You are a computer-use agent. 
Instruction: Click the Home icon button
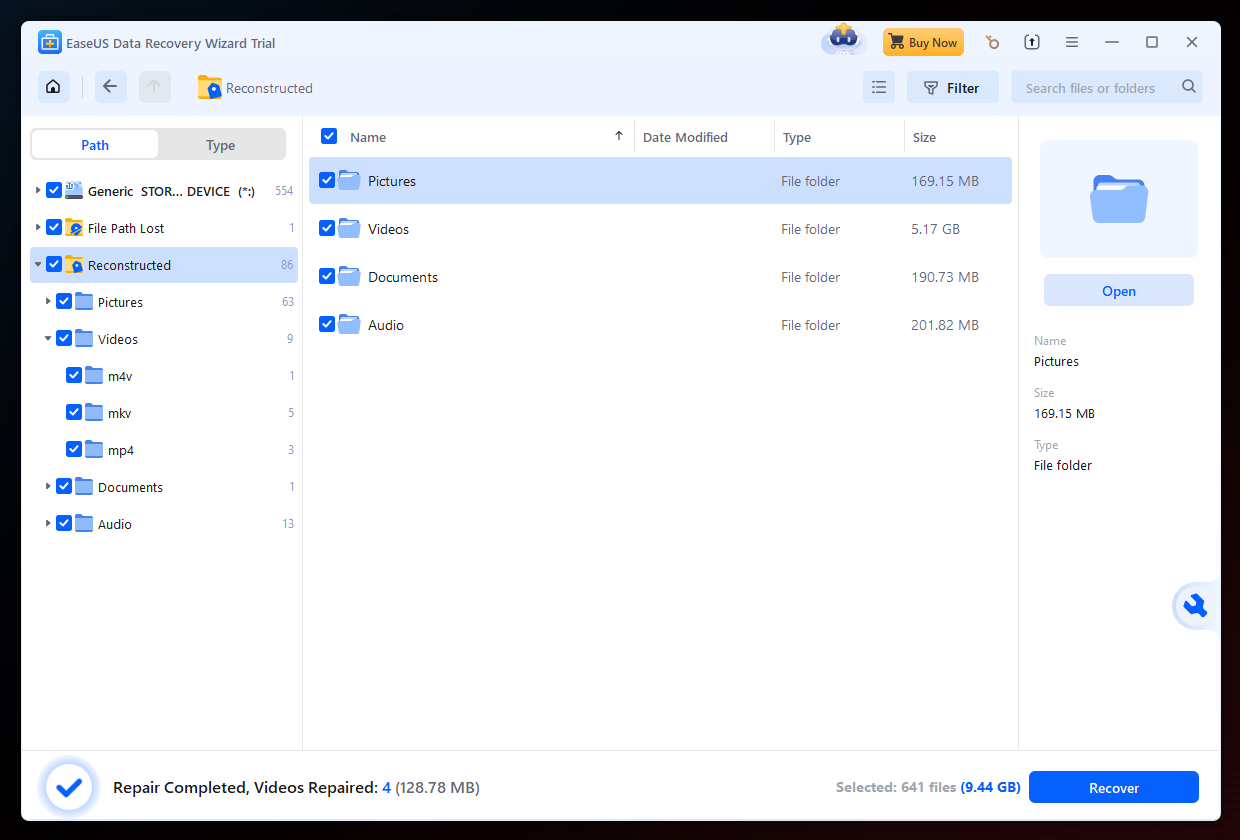tap(54, 87)
